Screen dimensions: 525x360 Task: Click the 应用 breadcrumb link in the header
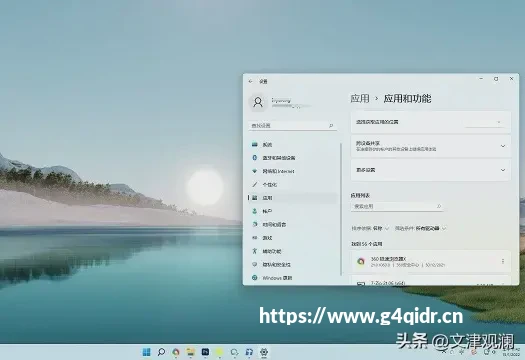point(360,98)
